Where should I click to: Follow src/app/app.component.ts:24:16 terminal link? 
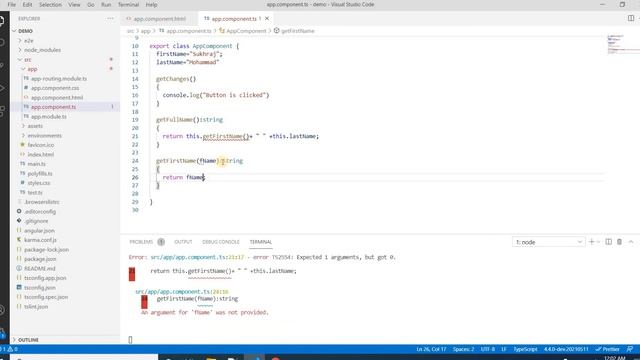[x=182, y=292]
